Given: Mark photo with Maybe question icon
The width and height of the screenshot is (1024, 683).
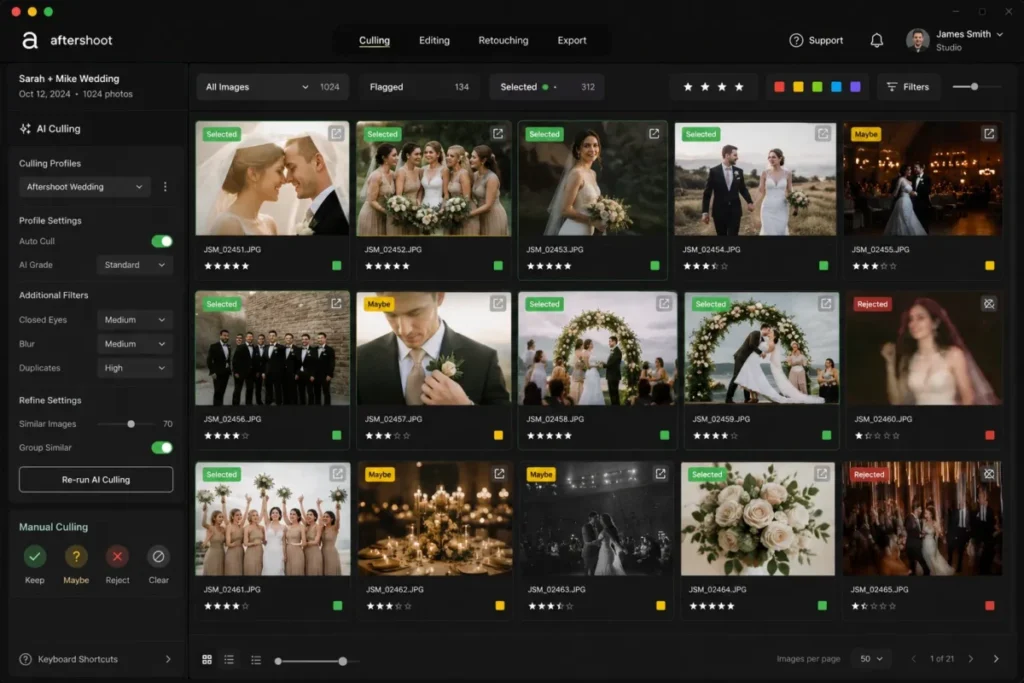Looking at the screenshot, I should 76,556.
